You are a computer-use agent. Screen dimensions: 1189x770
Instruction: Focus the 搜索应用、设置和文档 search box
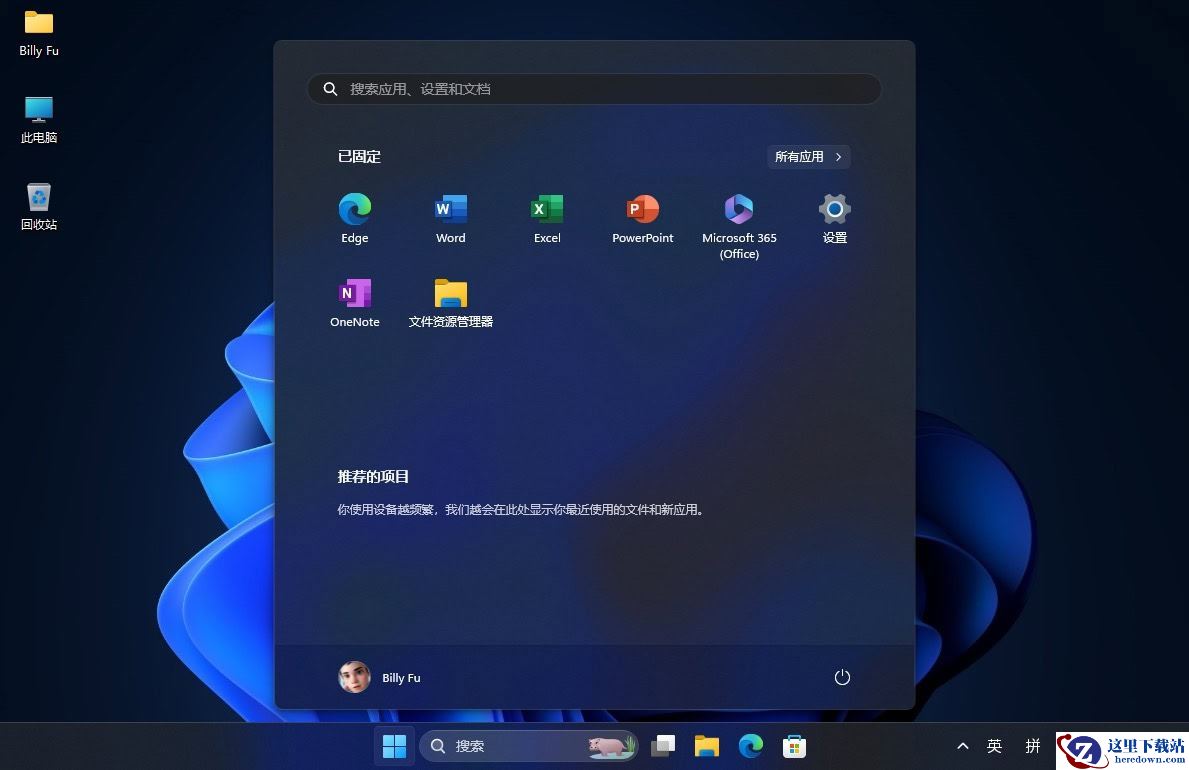(594, 89)
